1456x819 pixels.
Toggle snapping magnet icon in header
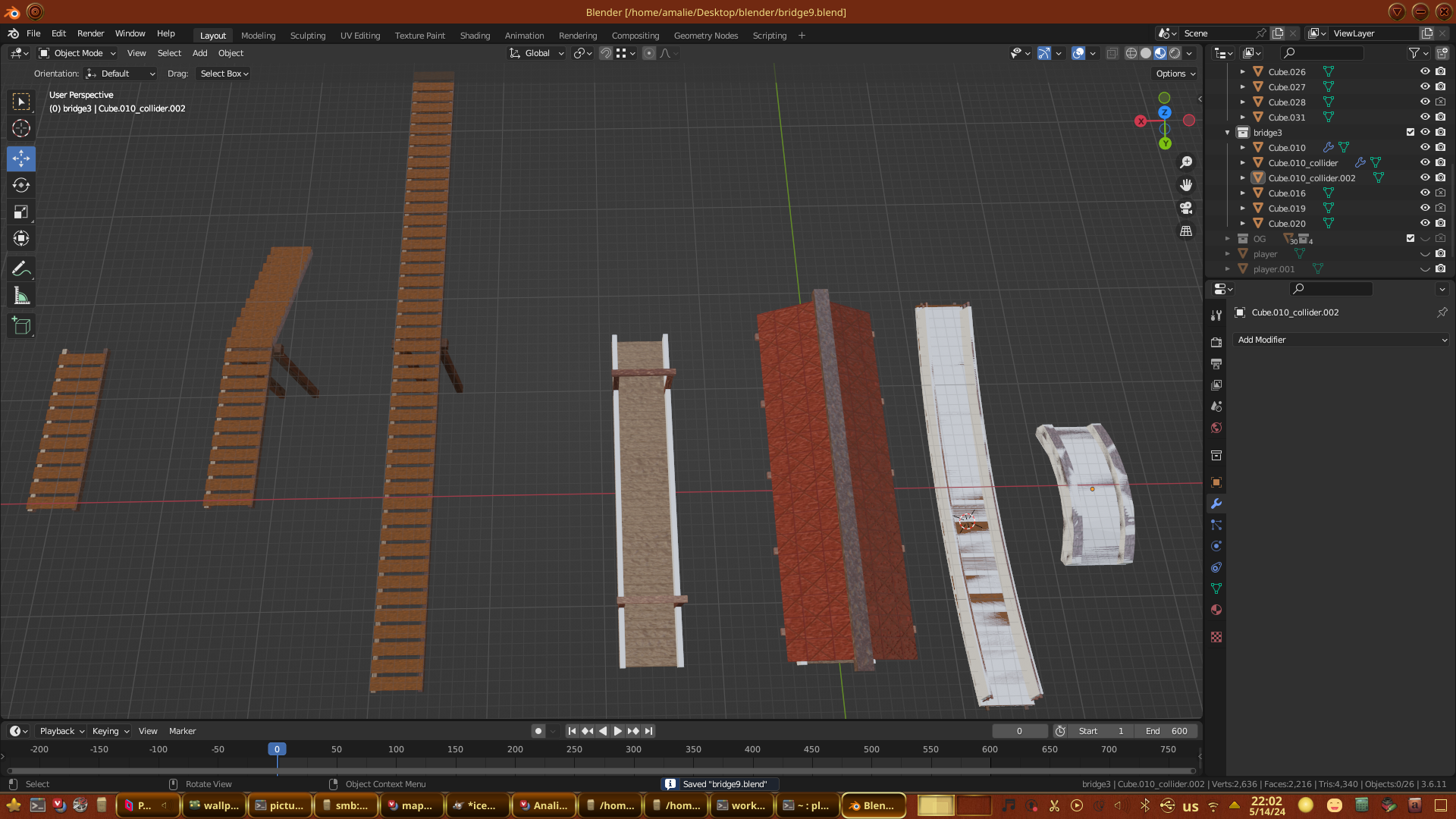click(x=605, y=53)
